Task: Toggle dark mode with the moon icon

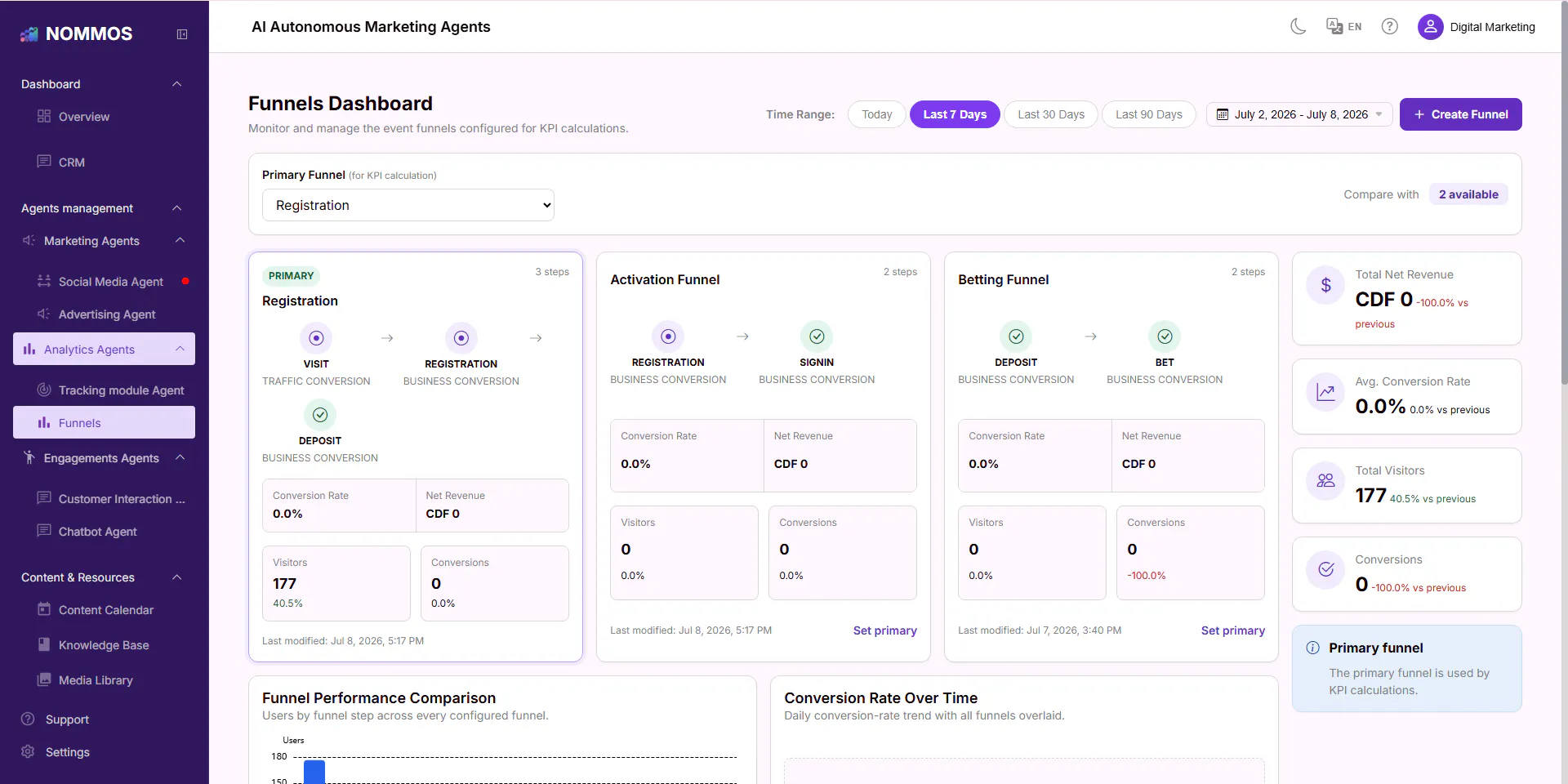Action: pos(1298,27)
